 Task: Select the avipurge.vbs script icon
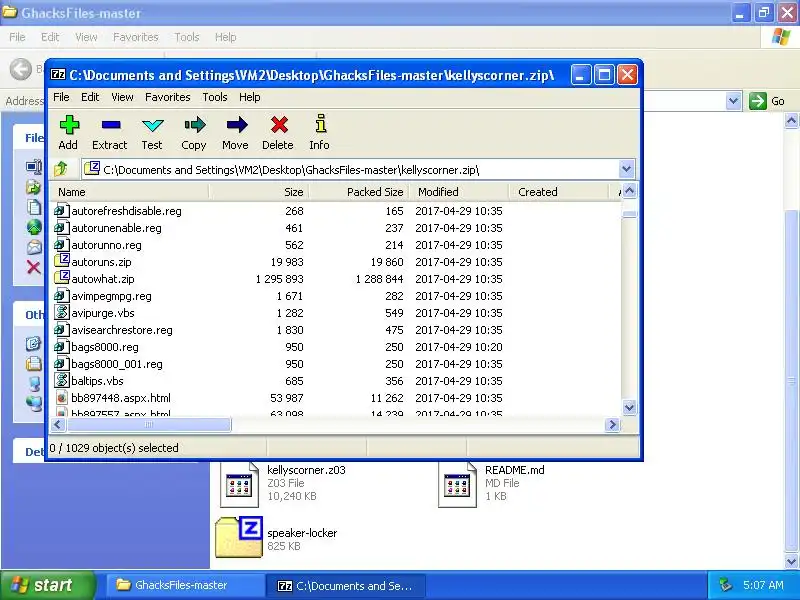click(x=62, y=312)
